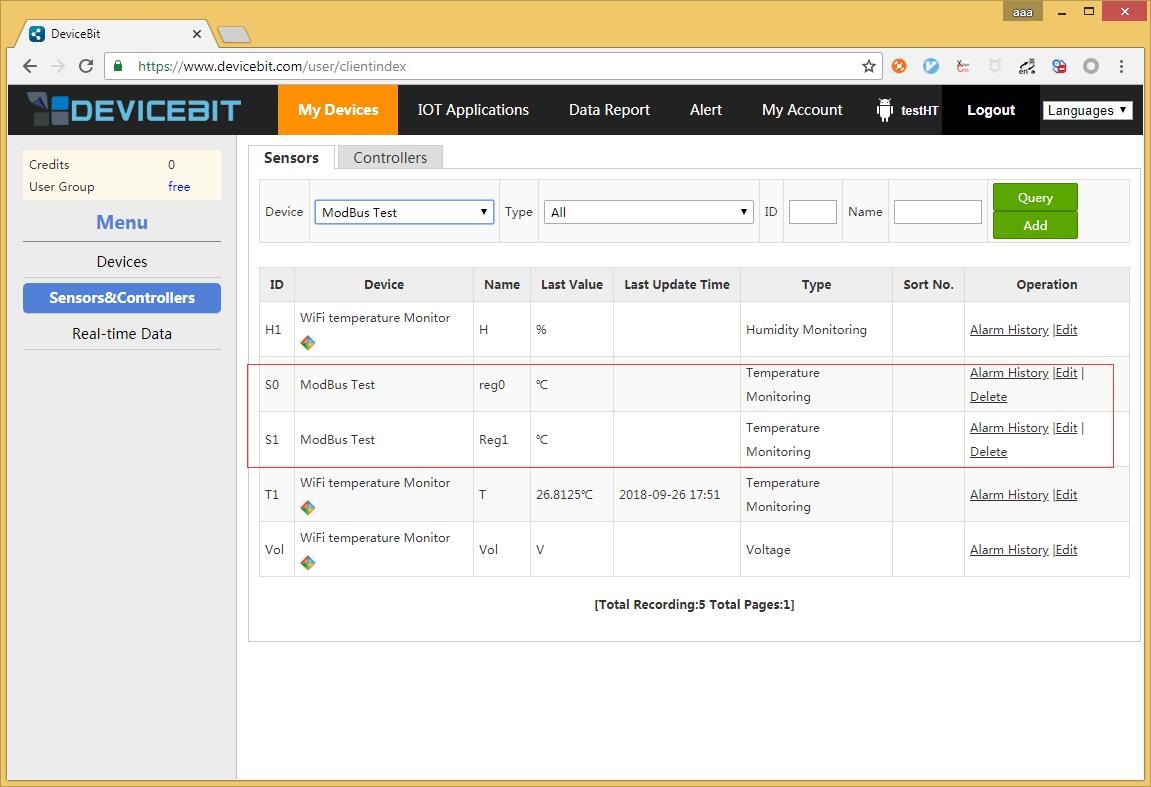
Task: Click the 'aaa' profile button in title bar
Action: point(1023,12)
